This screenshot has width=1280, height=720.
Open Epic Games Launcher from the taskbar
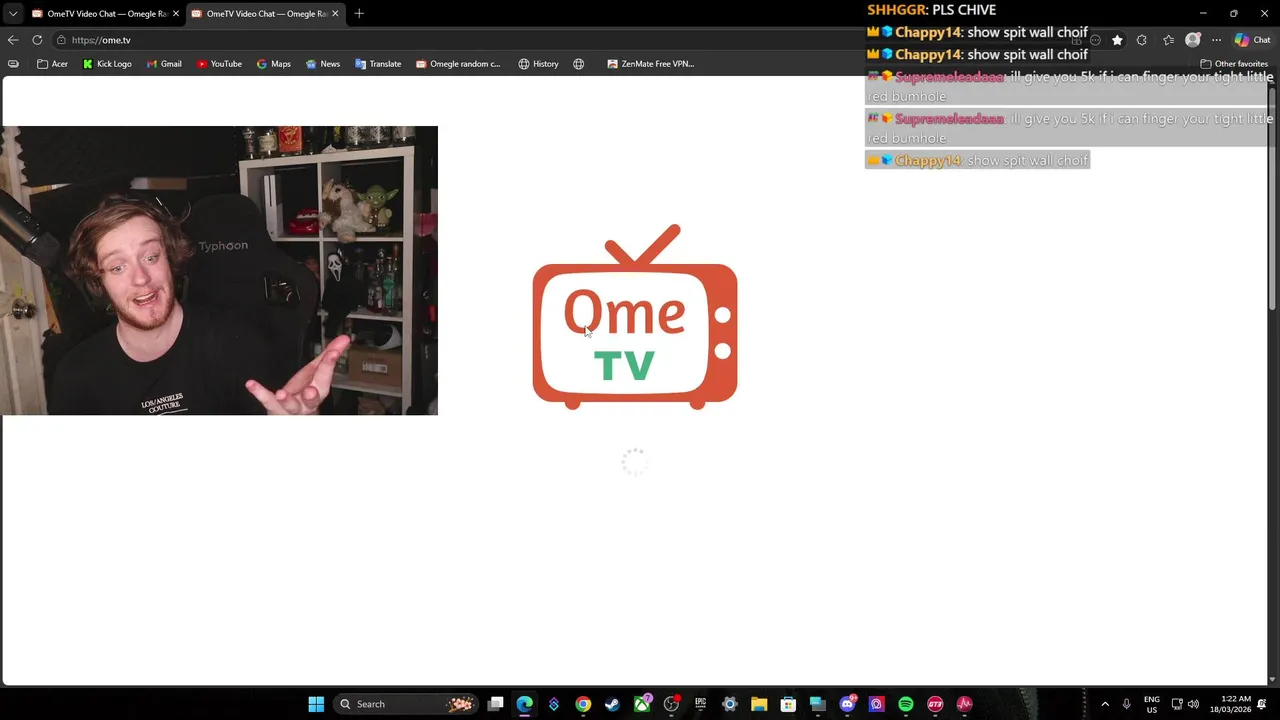700,704
